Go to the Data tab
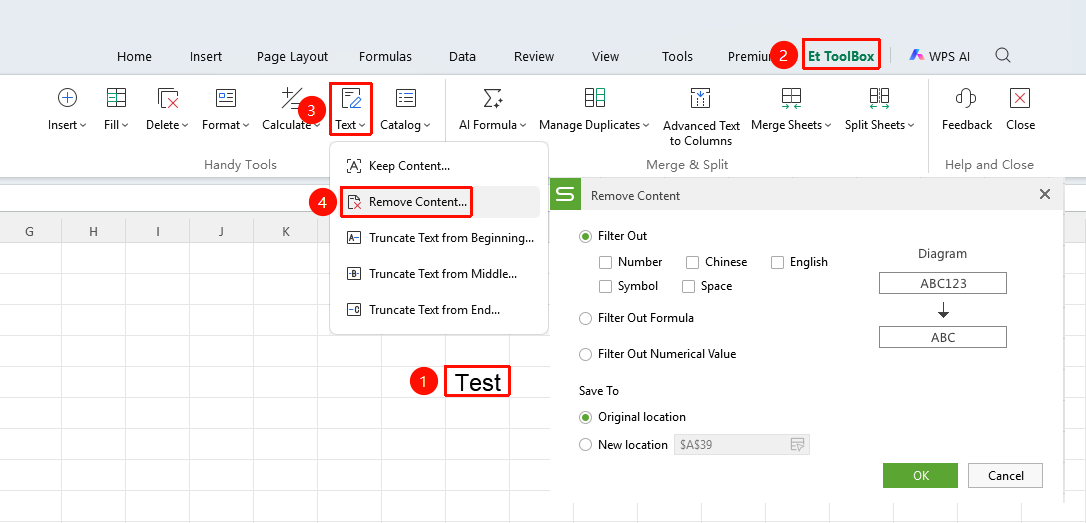Screen dimensions: 1086x523 point(462,57)
